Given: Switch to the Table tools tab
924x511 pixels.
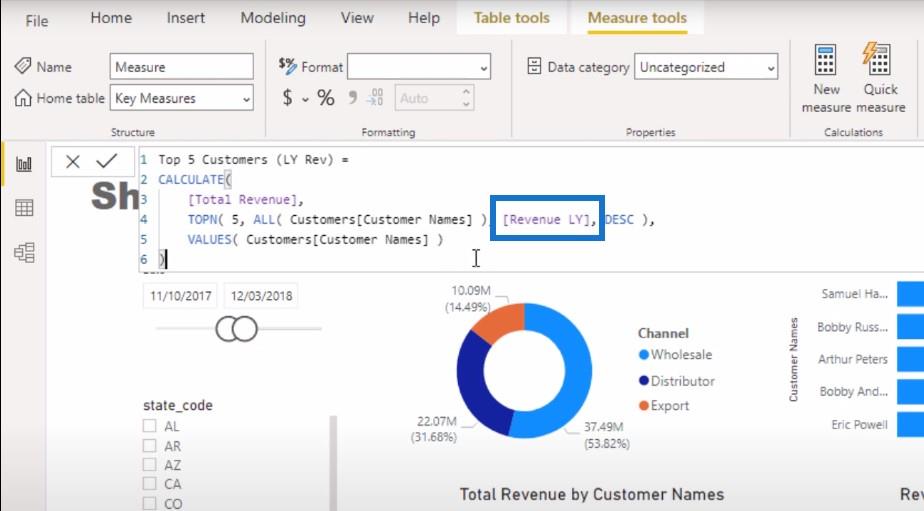Looking at the screenshot, I should pos(512,18).
